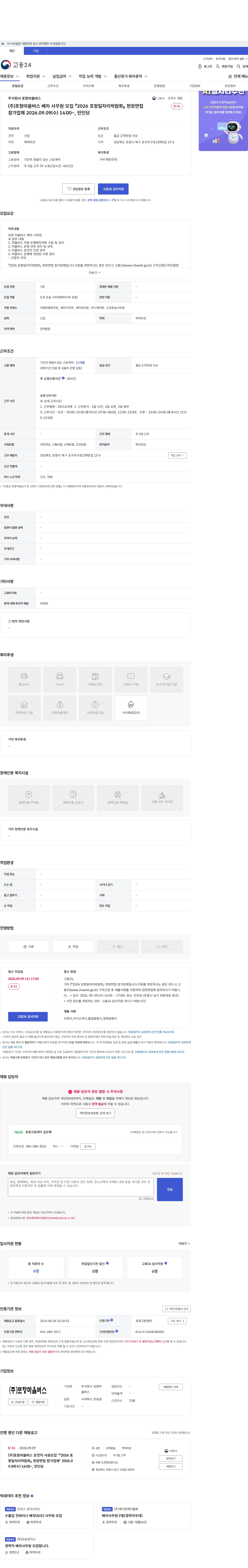The image size is (248, 1568).
Task: Click 관심기업 star button
Action: 18,1402
